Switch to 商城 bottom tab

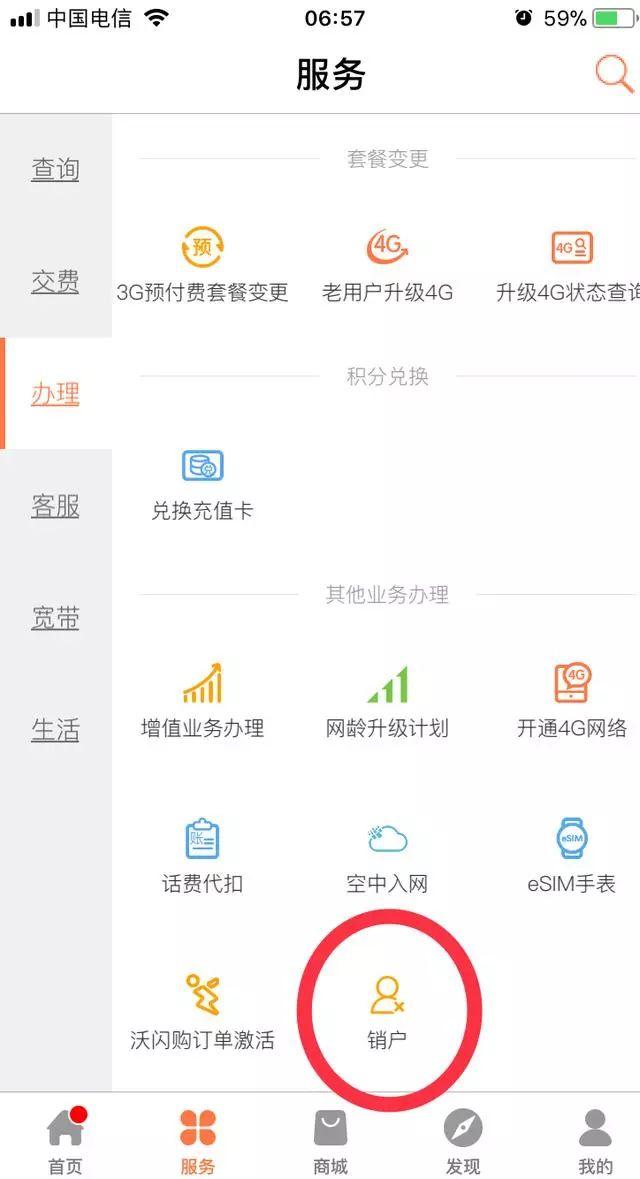click(330, 1139)
